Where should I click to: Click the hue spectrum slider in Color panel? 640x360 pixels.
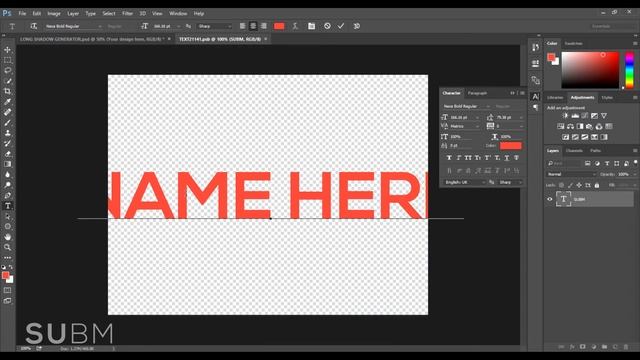click(x=629, y=70)
